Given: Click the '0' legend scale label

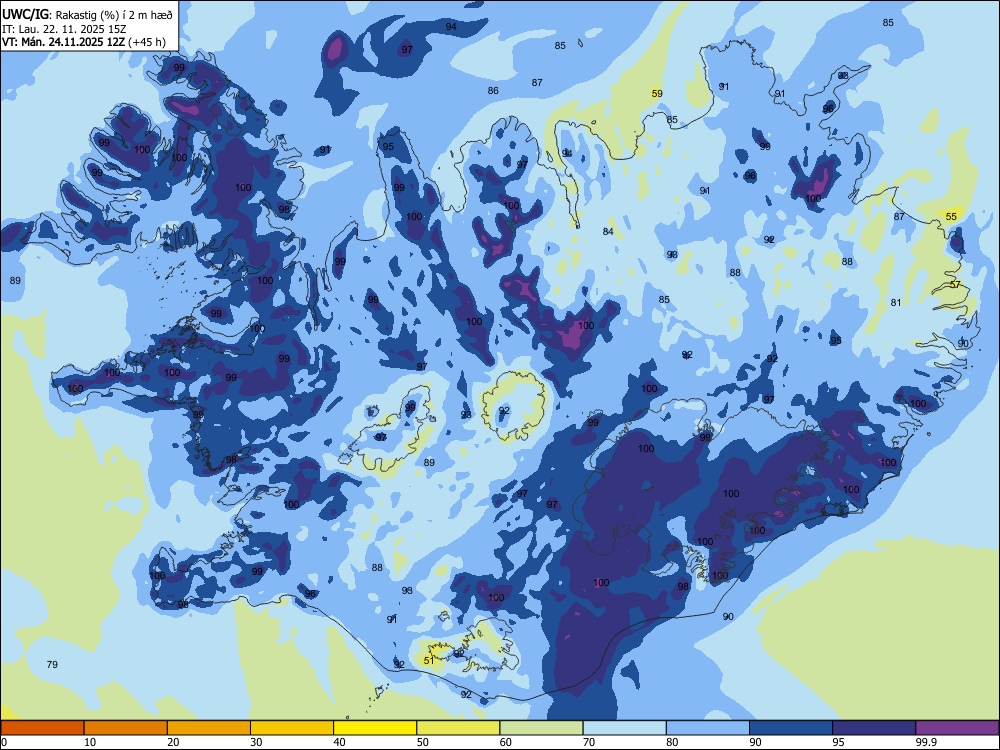Looking at the screenshot, I should tap(4, 742).
